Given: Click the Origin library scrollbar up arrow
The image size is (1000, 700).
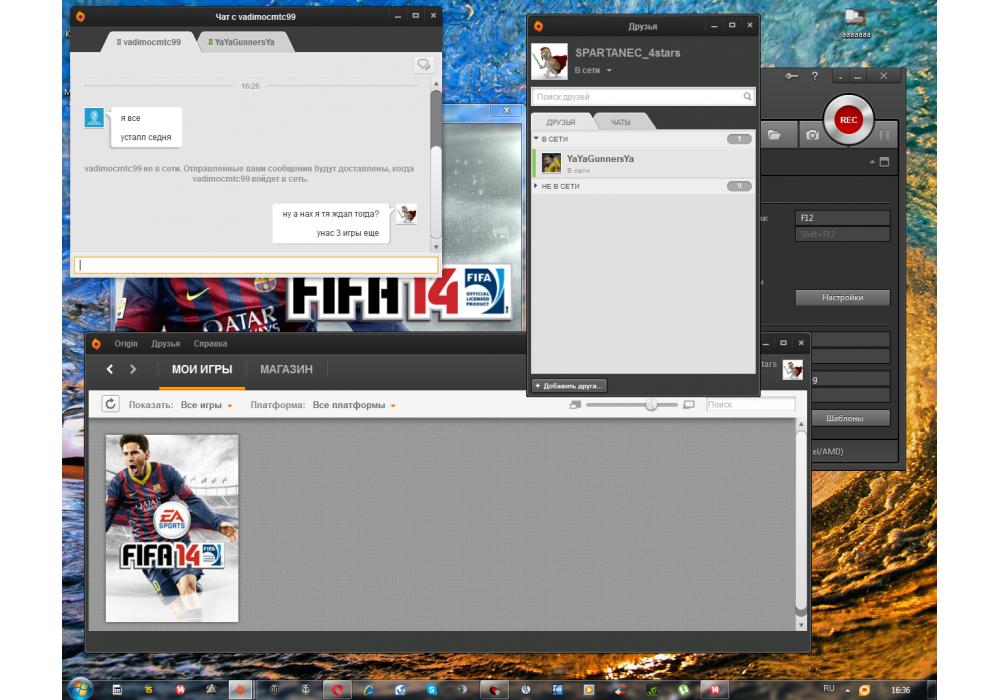Looking at the screenshot, I should tap(802, 423).
